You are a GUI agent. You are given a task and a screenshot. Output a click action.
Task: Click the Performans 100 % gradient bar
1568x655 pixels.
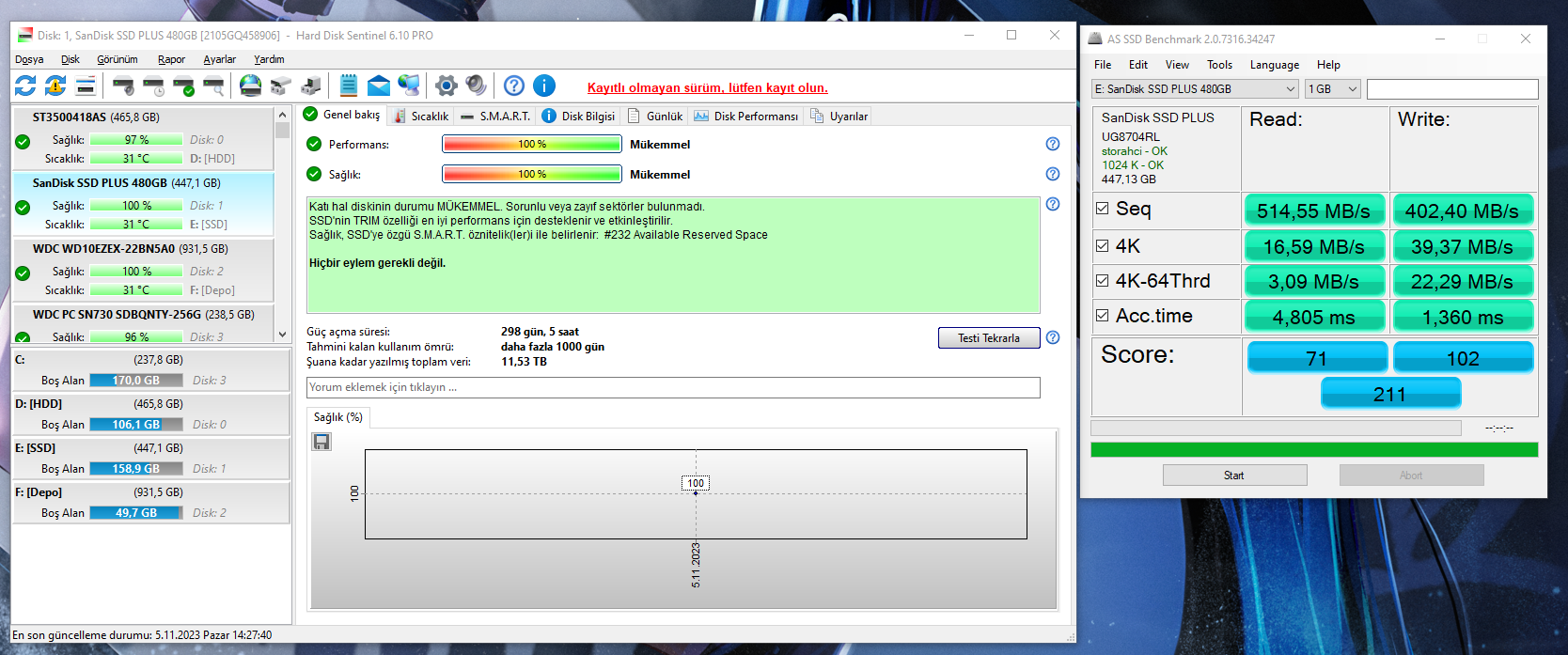[x=532, y=144]
